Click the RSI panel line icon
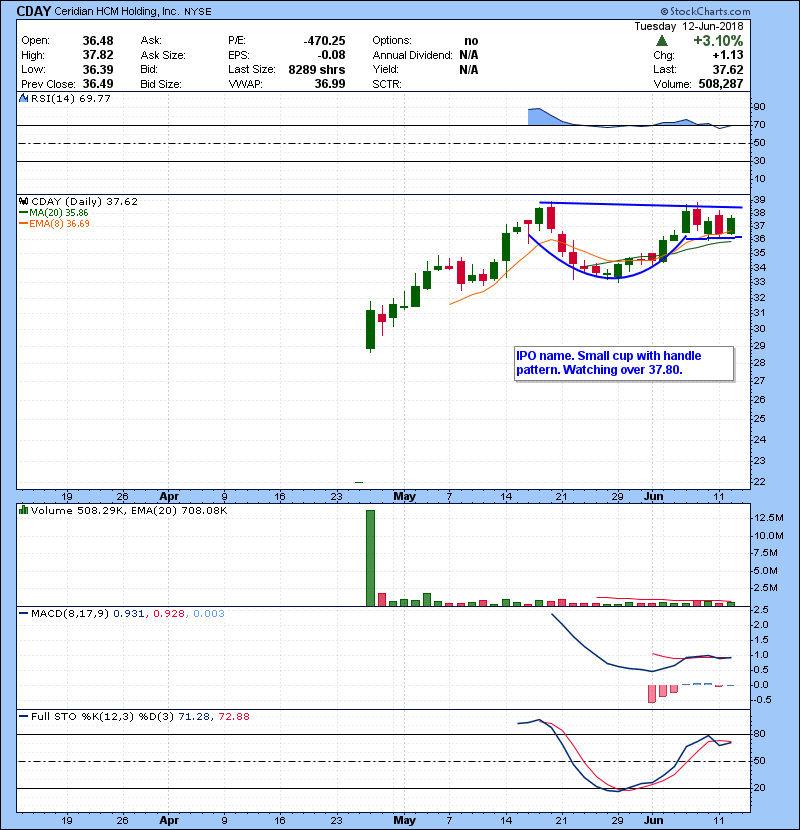 [x=24, y=98]
